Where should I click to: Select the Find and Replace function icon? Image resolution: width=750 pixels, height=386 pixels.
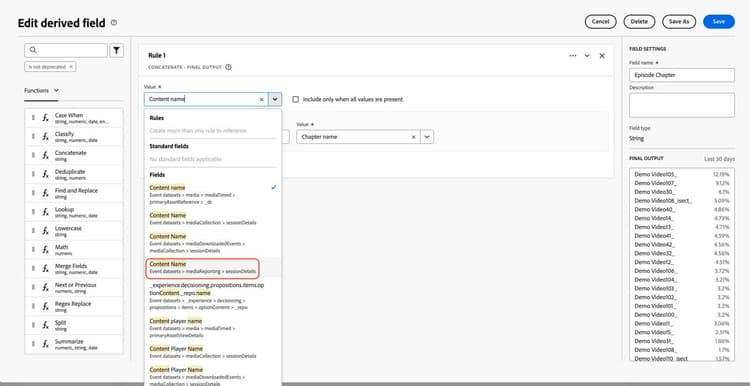point(45,193)
